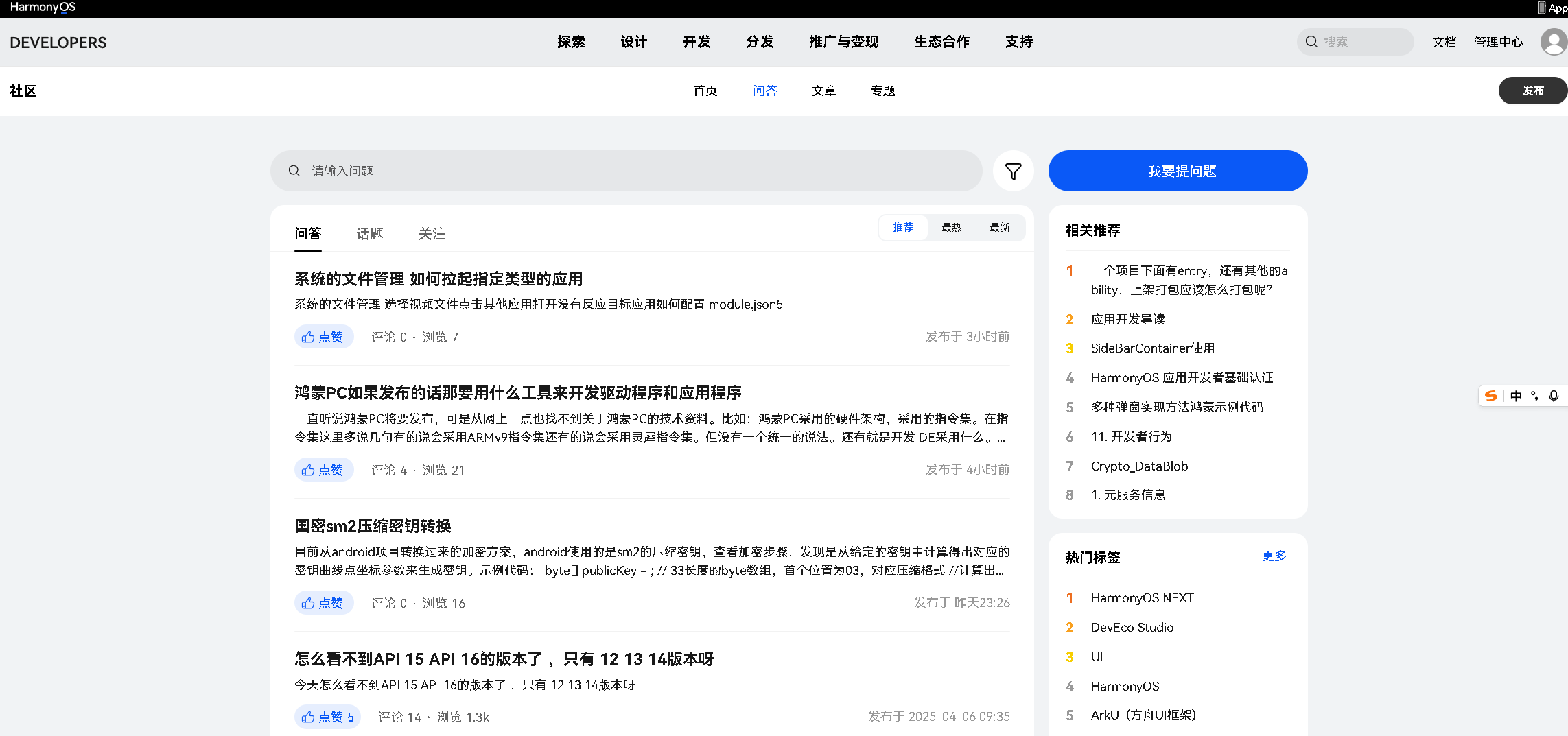Select the HarmonyOS NEXT hot tag
This screenshot has height=736, width=1568.
1143,598
